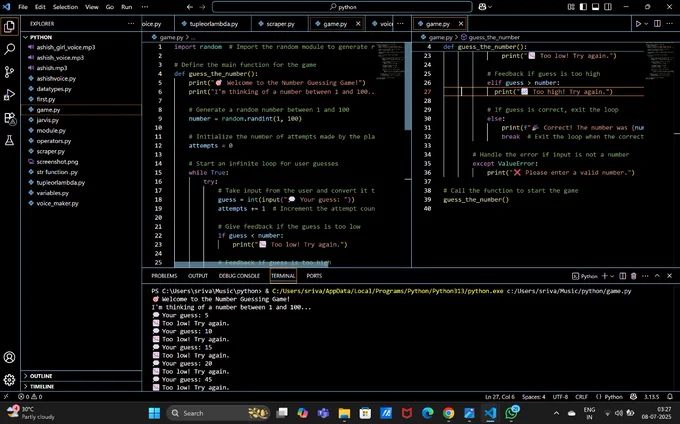Click the Customize Layout icon
The height and width of the screenshot is (424, 680).
(571, 7)
